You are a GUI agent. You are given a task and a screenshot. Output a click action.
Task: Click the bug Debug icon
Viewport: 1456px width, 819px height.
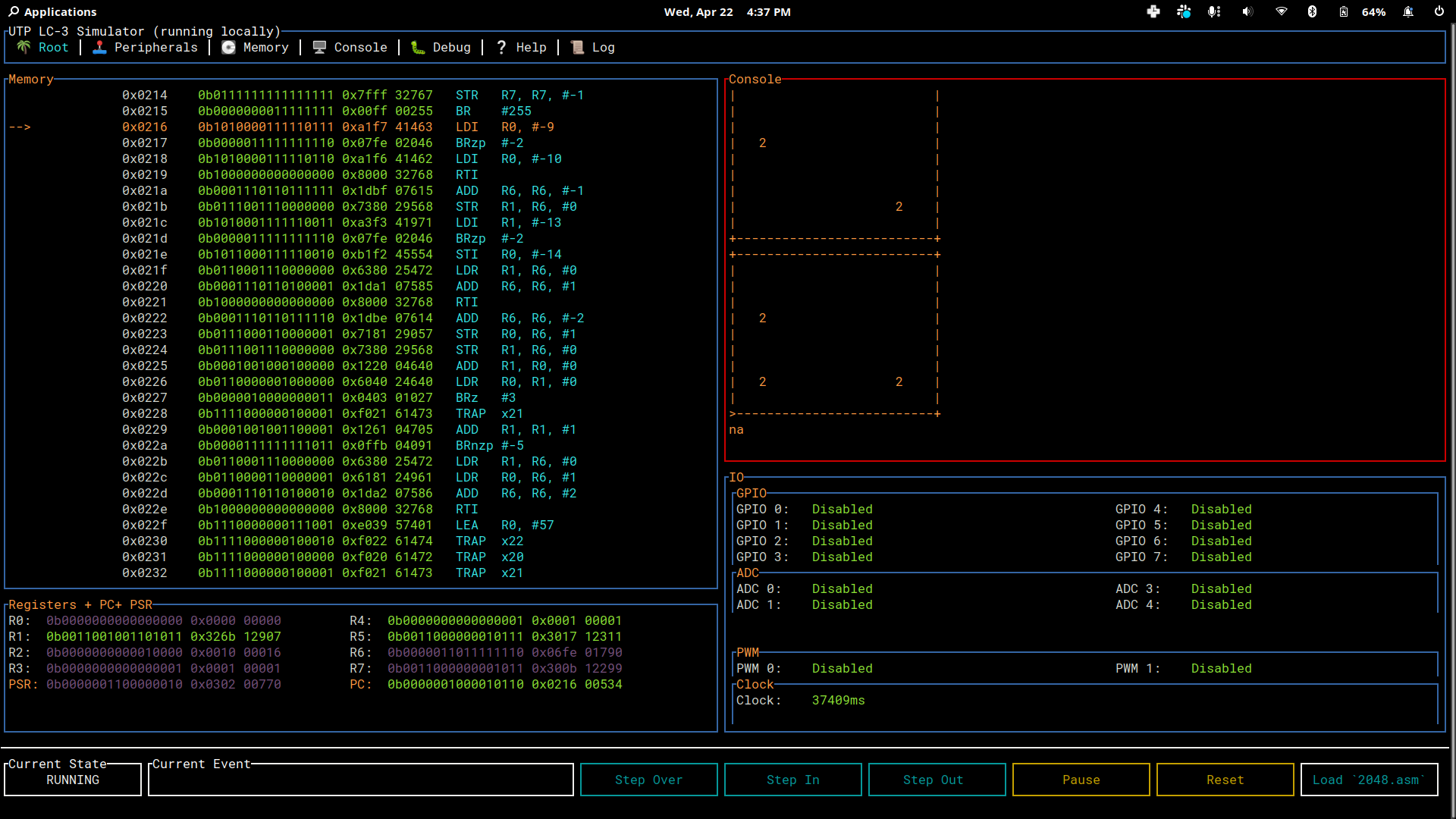(418, 47)
